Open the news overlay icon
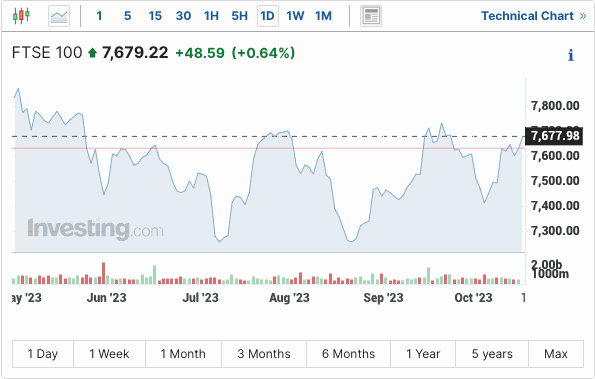The height and width of the screenshot is (379, 595). pyautogui.click(x=371, y=16)
